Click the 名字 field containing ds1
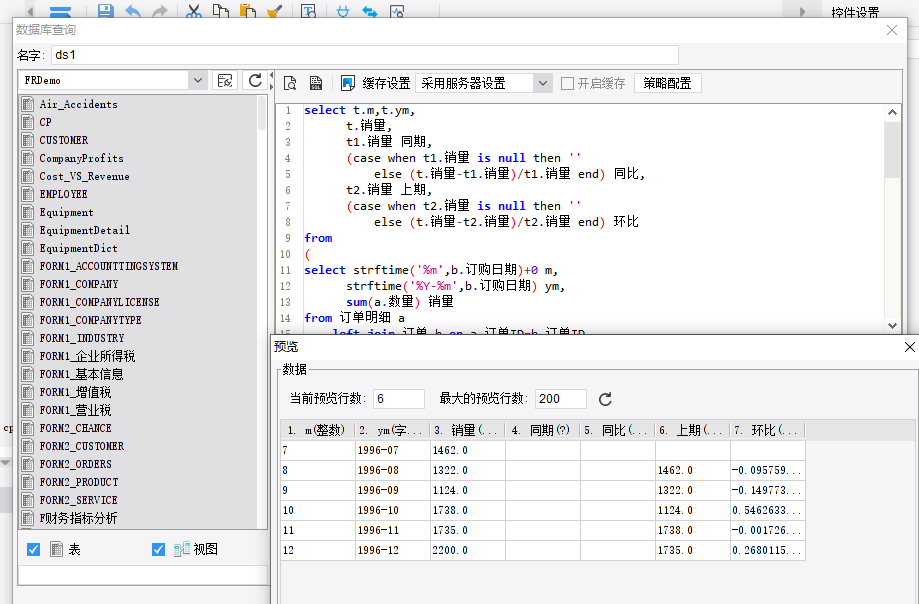Screen dimensions: 919x604 365,55
